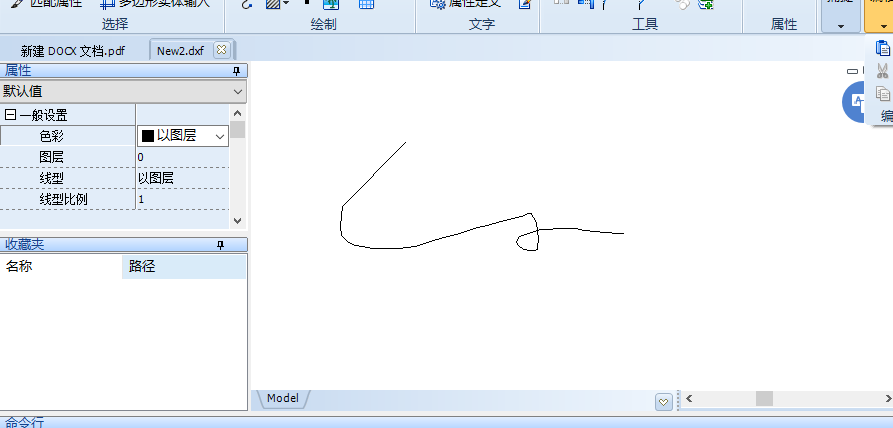Viewport: 893px width, 428px height.
Task: Click the paste icon in the edit panel
Action: click(882, 47)
